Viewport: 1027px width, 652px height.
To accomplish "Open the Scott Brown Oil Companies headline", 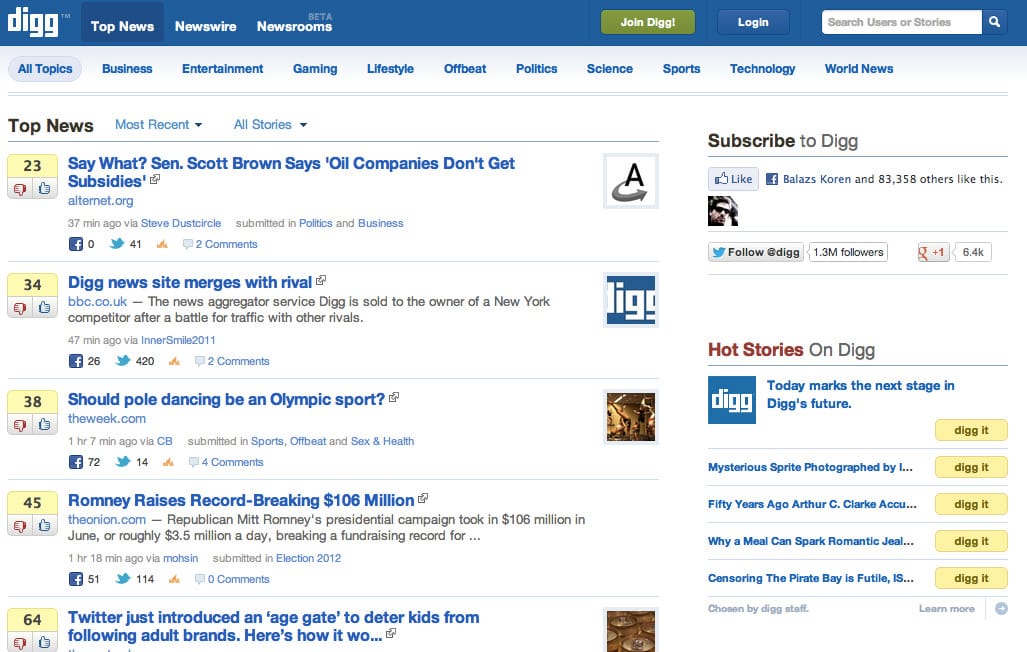I will pyautogui.click(x=291, y=172).
